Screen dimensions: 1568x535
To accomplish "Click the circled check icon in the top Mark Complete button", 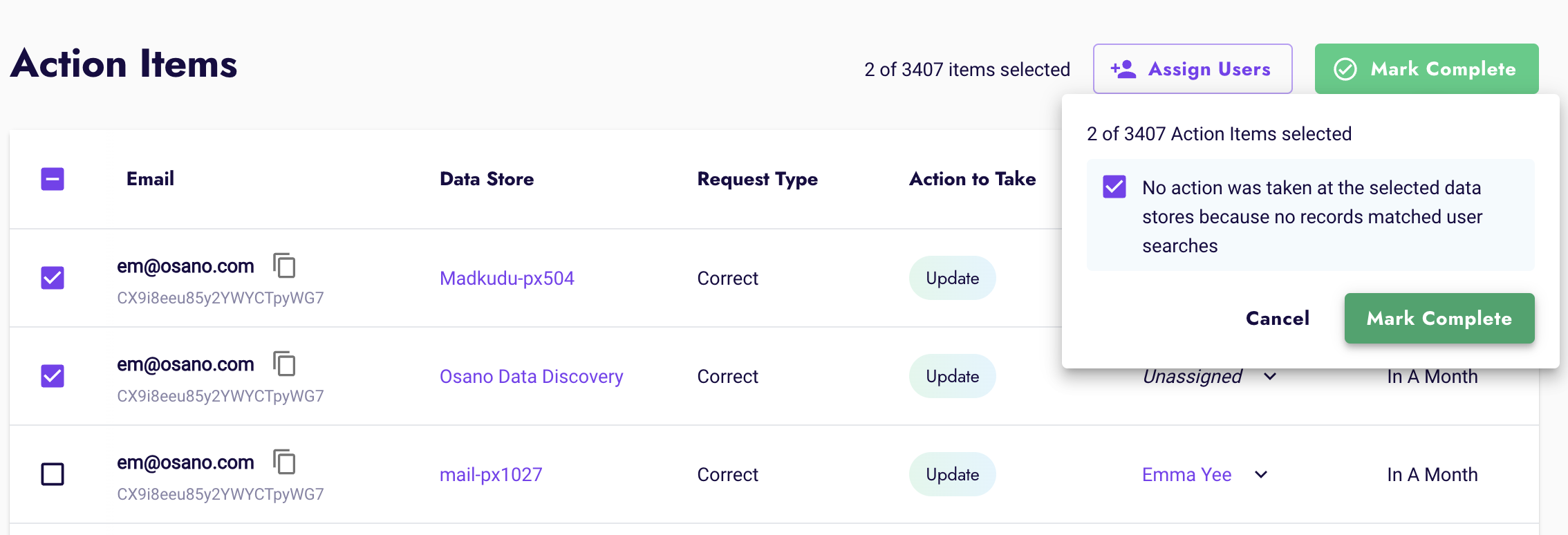I will point(1345,69).
